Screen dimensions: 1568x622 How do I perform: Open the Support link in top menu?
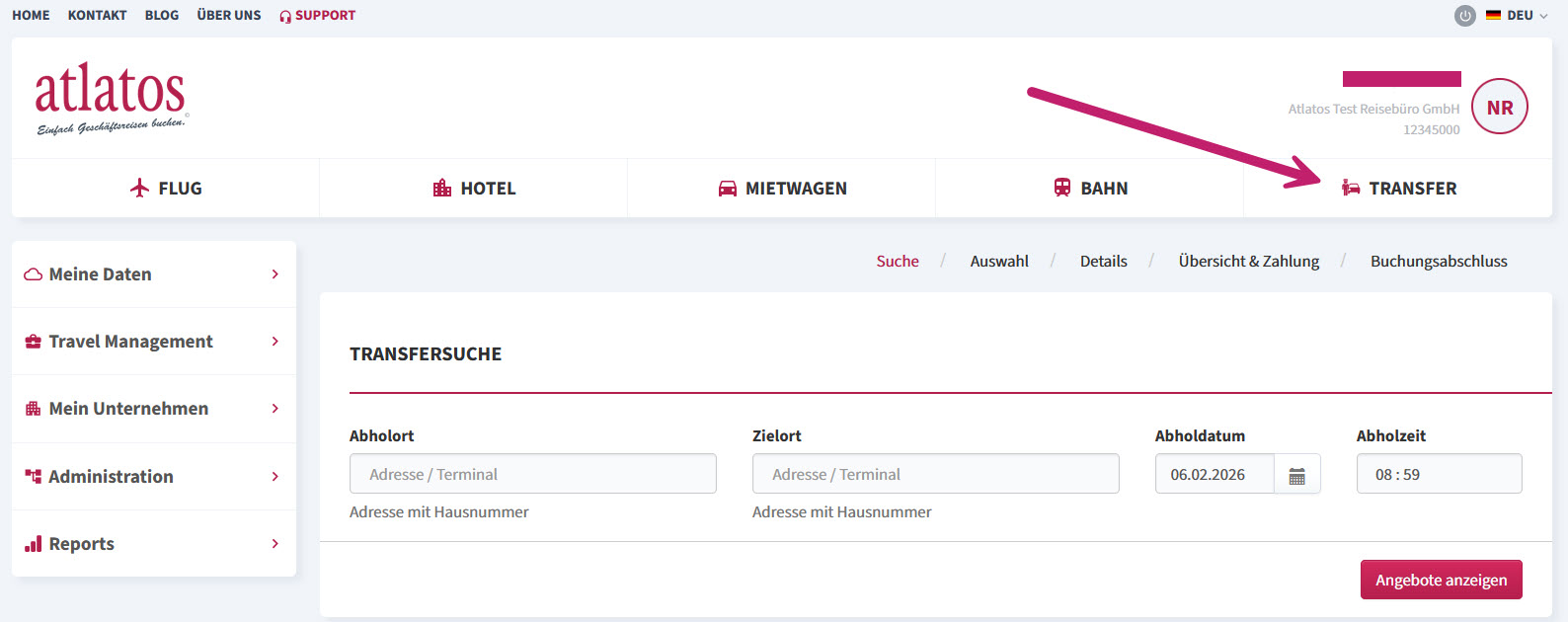317,16
